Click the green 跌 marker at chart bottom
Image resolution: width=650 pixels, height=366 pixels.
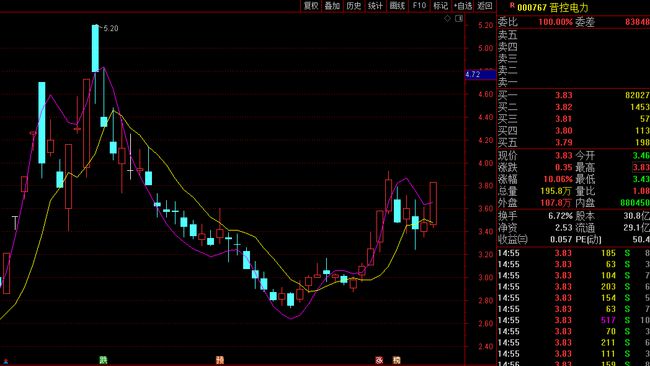103,360
